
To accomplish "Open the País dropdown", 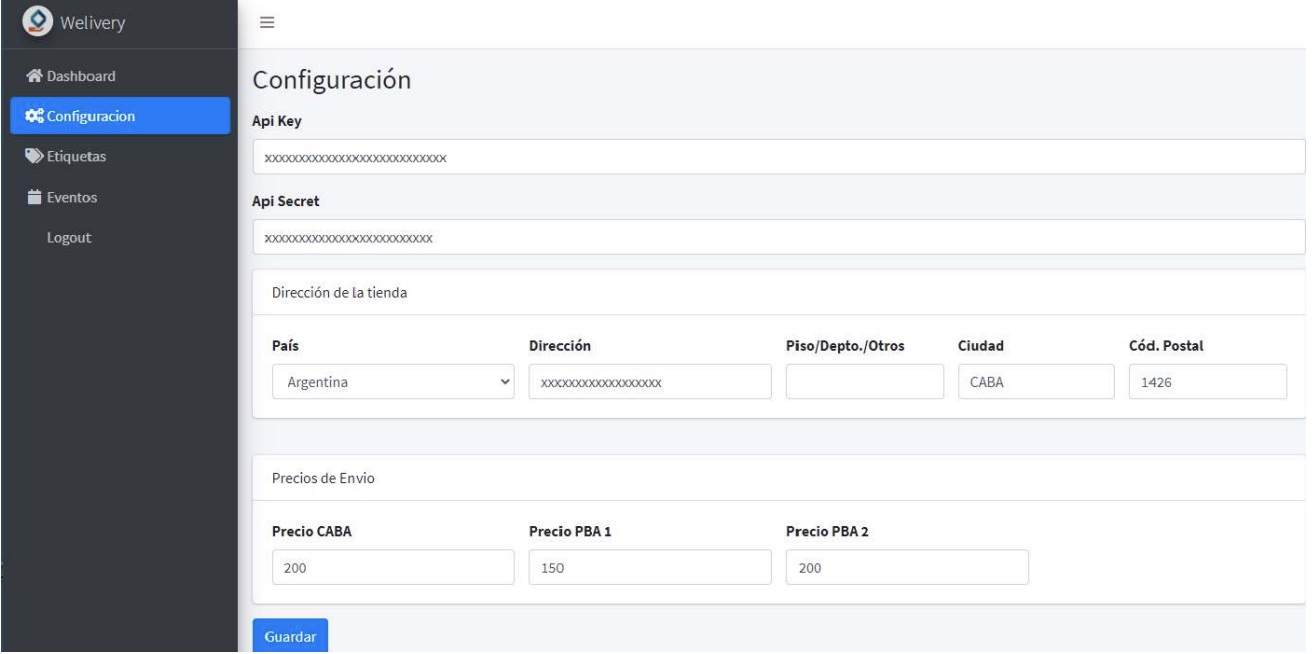I will [393, 382].
